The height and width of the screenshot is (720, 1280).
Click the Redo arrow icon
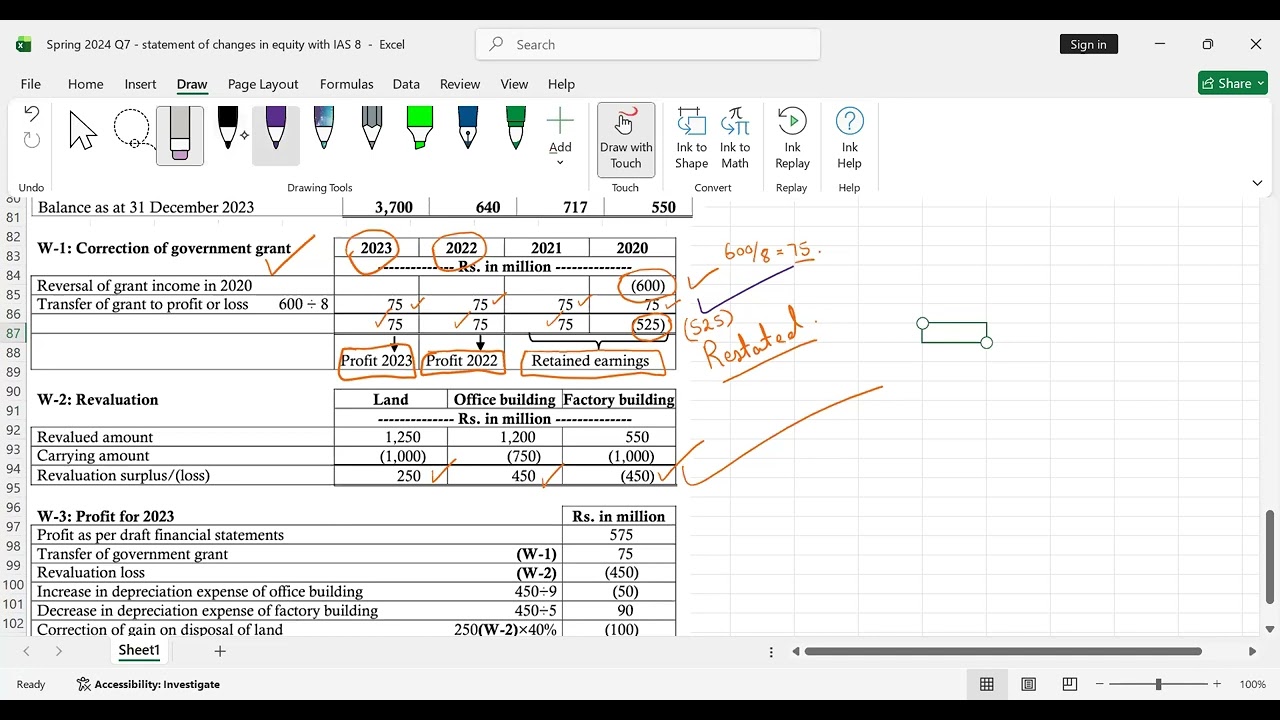pos(31,140)
